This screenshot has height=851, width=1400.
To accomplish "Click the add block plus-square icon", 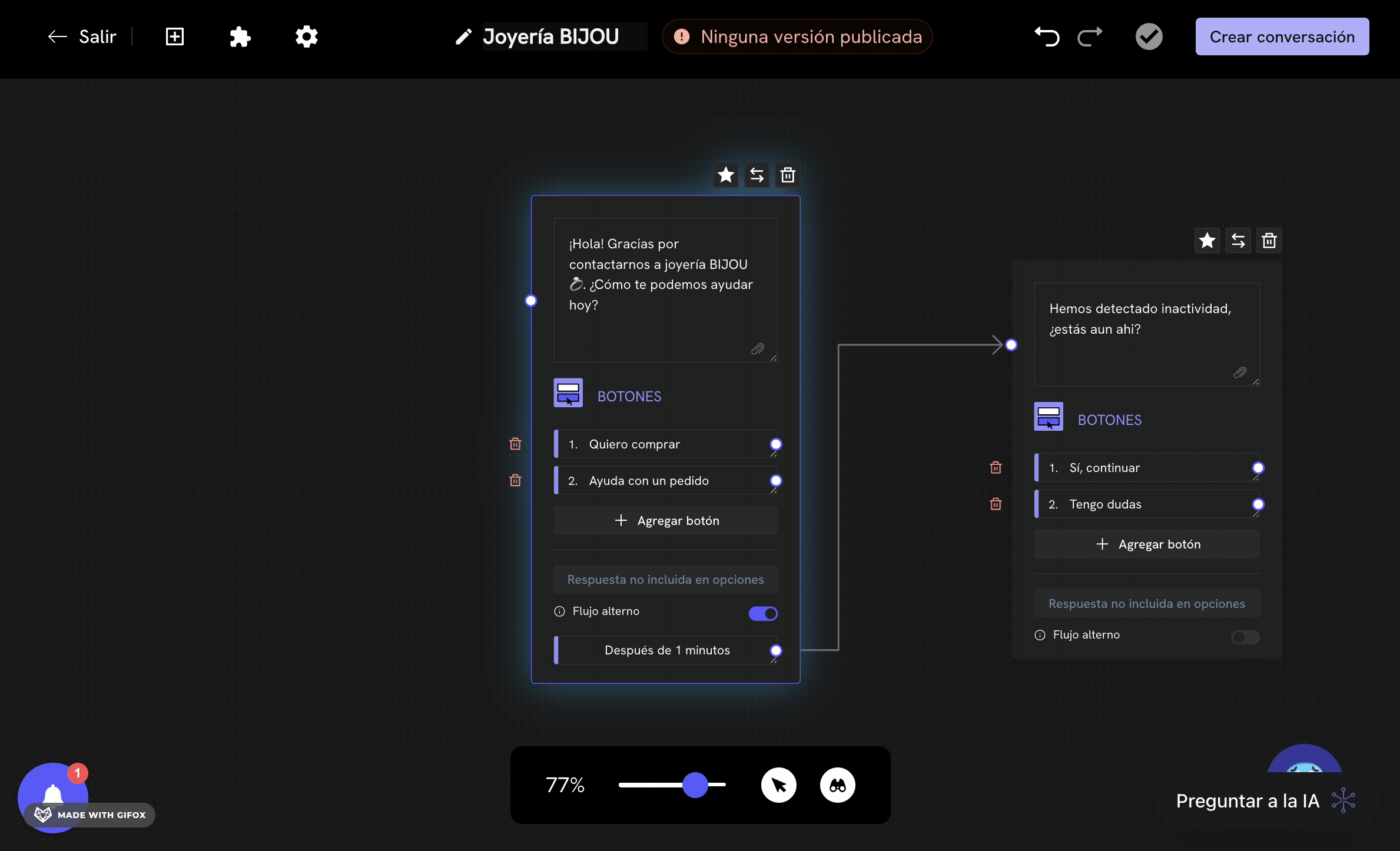I will [175, 36].
